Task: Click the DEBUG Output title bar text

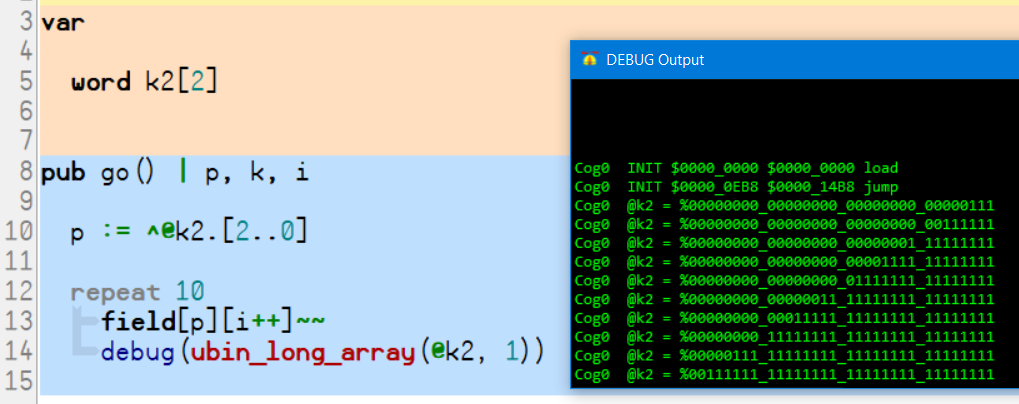Action: (655, 60)
